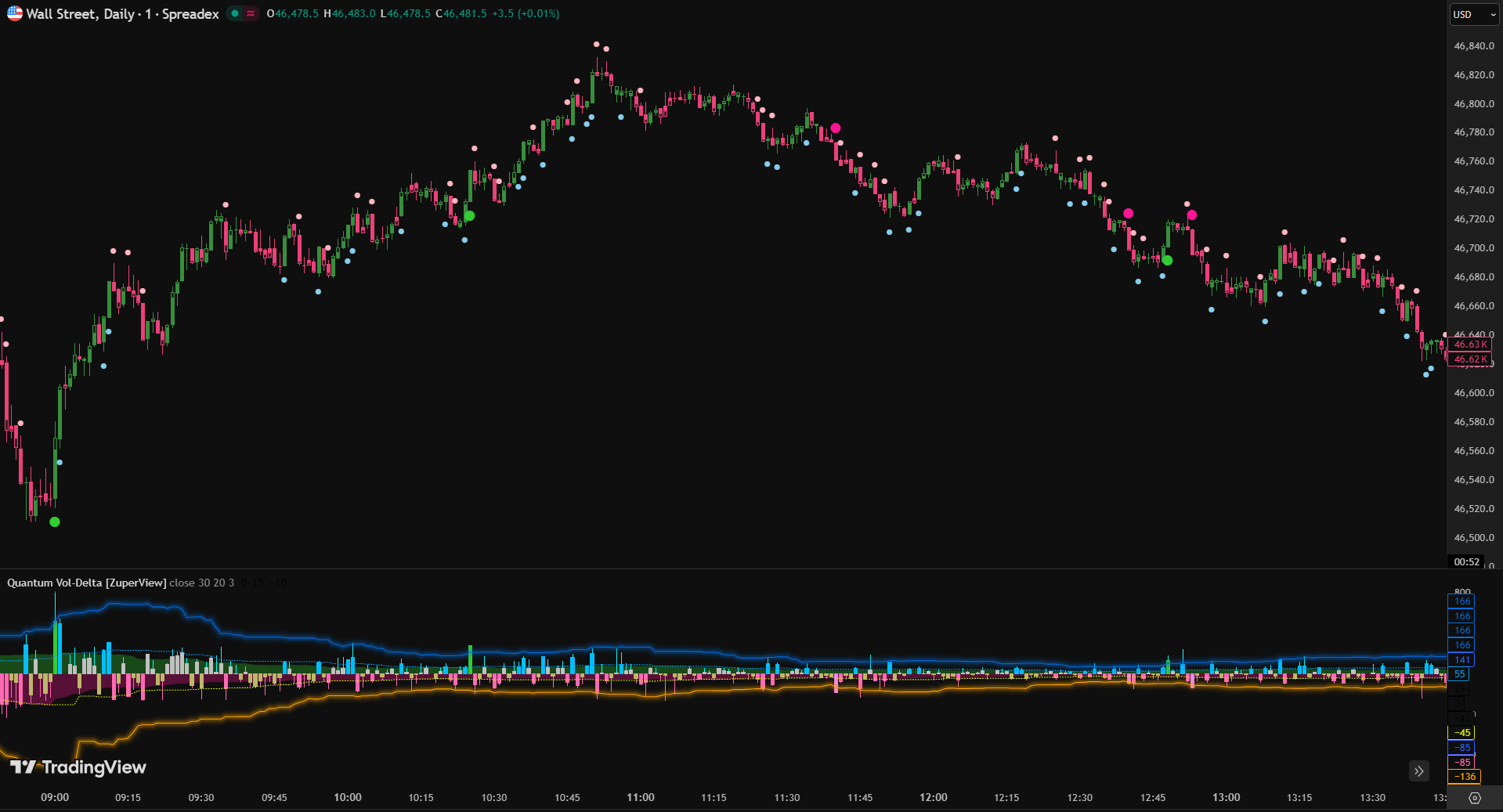Click the green market status dot

tap(235, 13)
